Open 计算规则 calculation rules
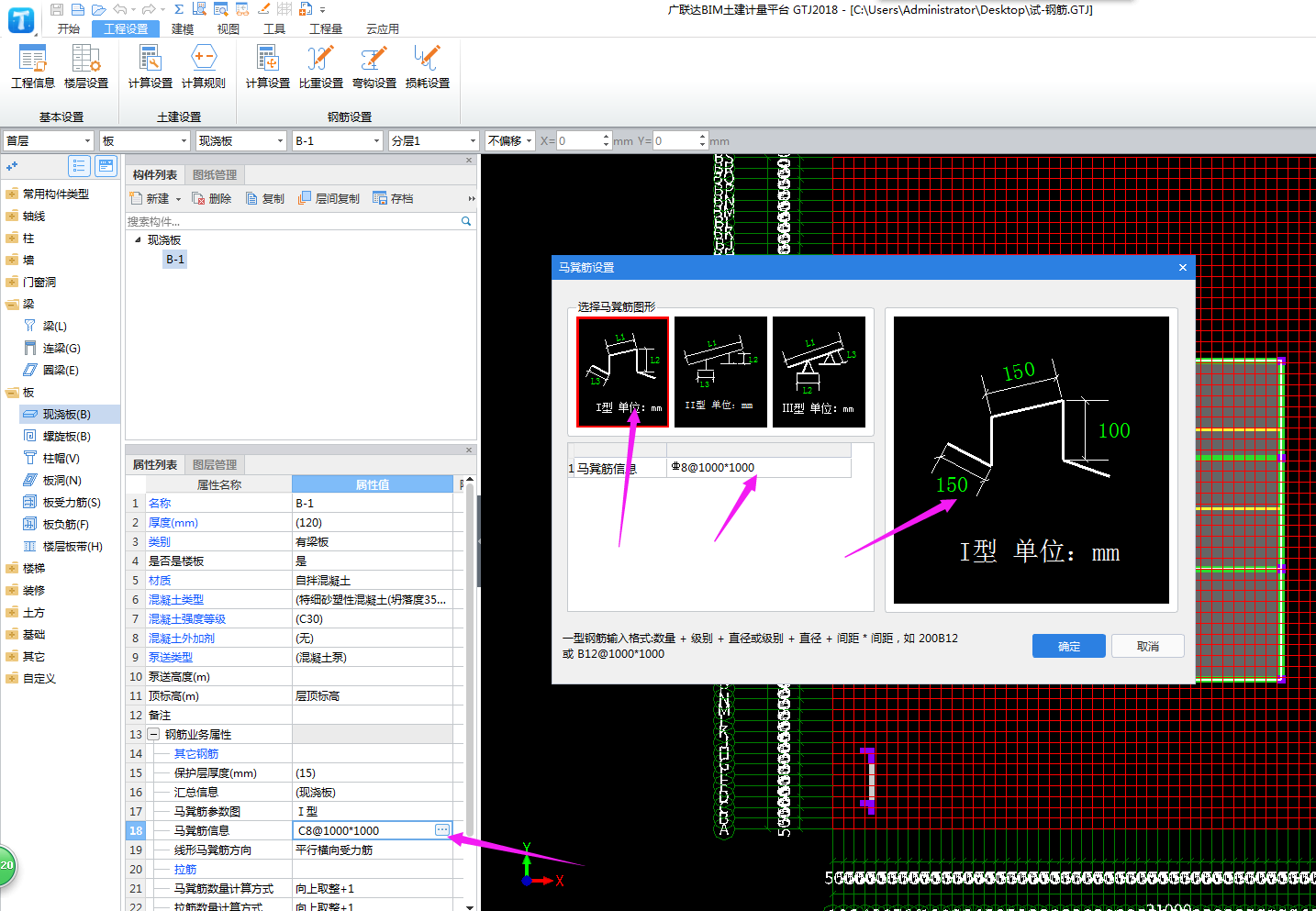The height and width of the screenshot is (911, 1316). [204, 67]
